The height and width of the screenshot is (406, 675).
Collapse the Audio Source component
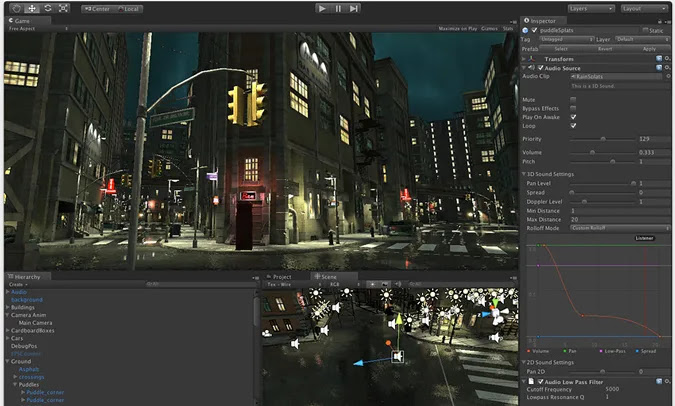[524, 68]
